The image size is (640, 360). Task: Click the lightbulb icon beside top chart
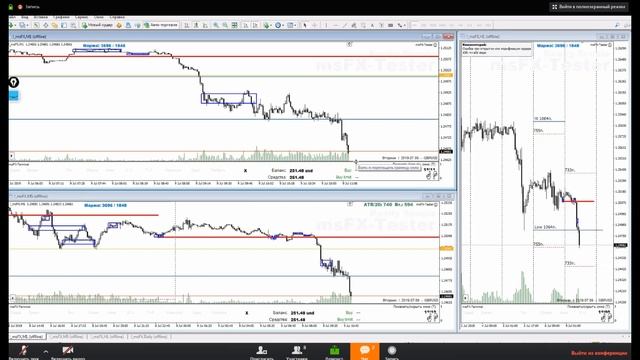[x=13, y=82]
